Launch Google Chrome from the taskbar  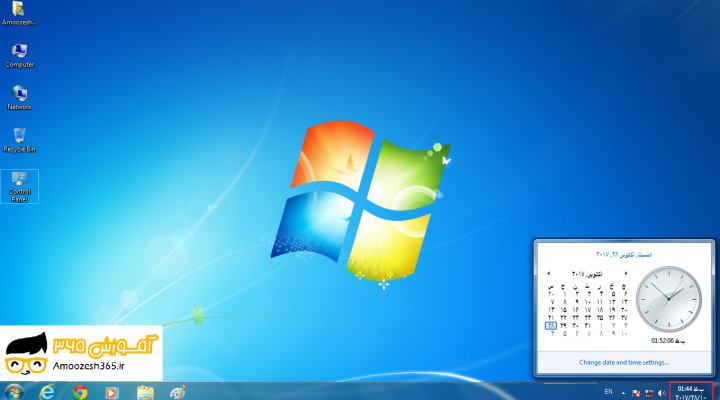pos(80,393)
